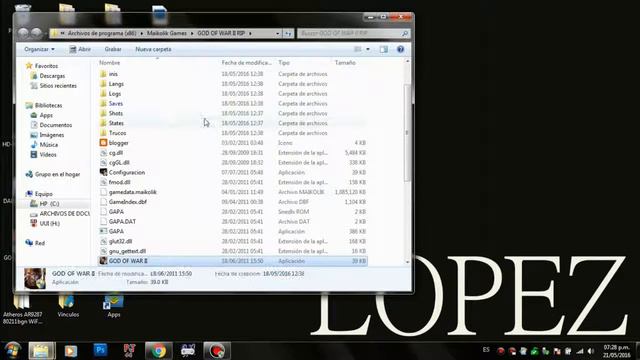The width and height of the screenshot is (640, 360).
Task: Click the Maikolik Games breadcrumb
Action: 167,33
